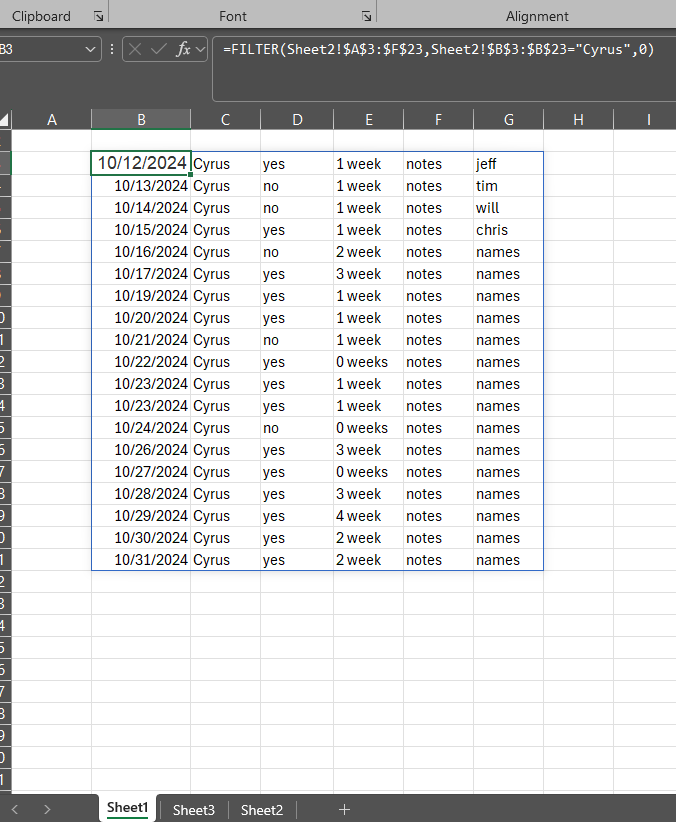
Task: Select date cell 10/24/2024
Action: pos(141,428)
